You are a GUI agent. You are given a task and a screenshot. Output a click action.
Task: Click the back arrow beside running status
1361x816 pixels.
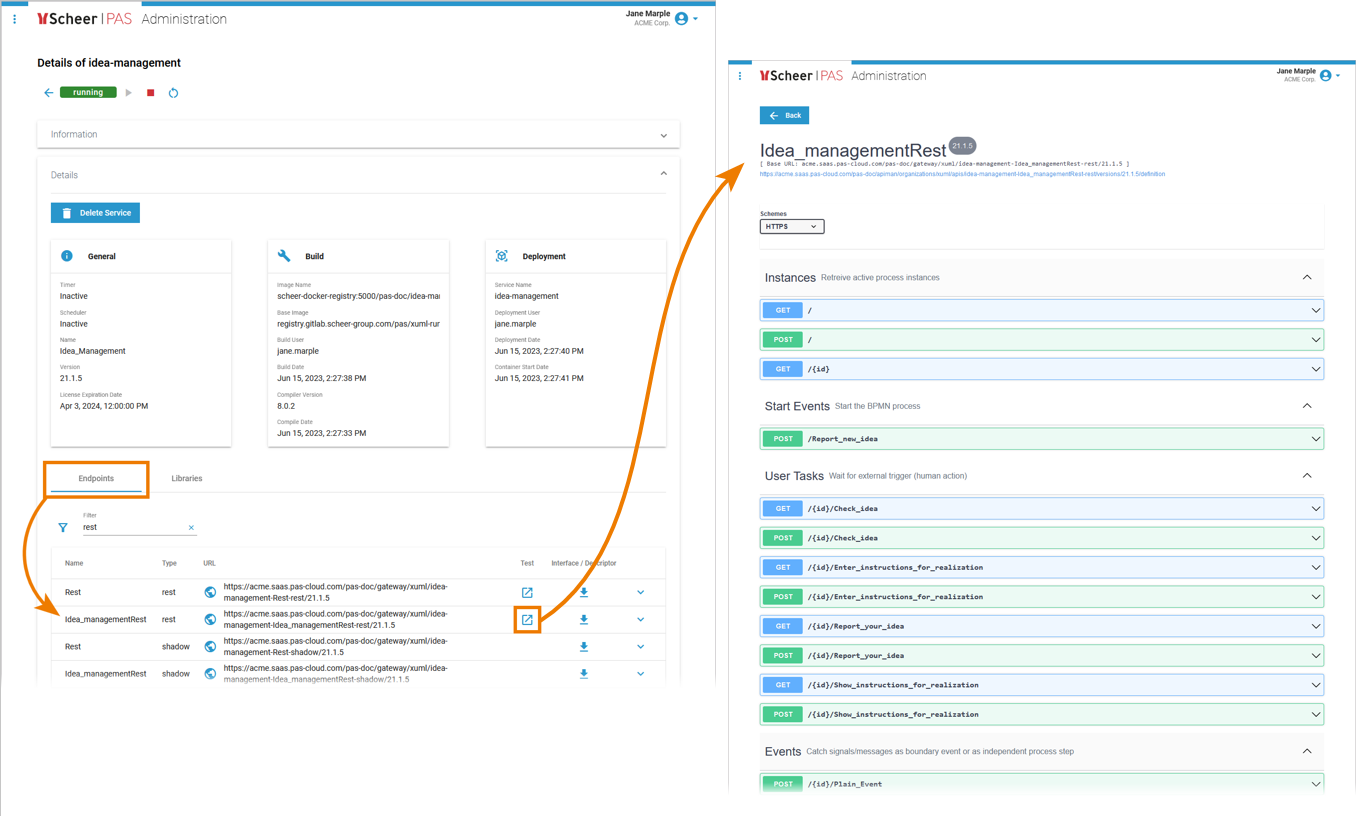(48, 93)
